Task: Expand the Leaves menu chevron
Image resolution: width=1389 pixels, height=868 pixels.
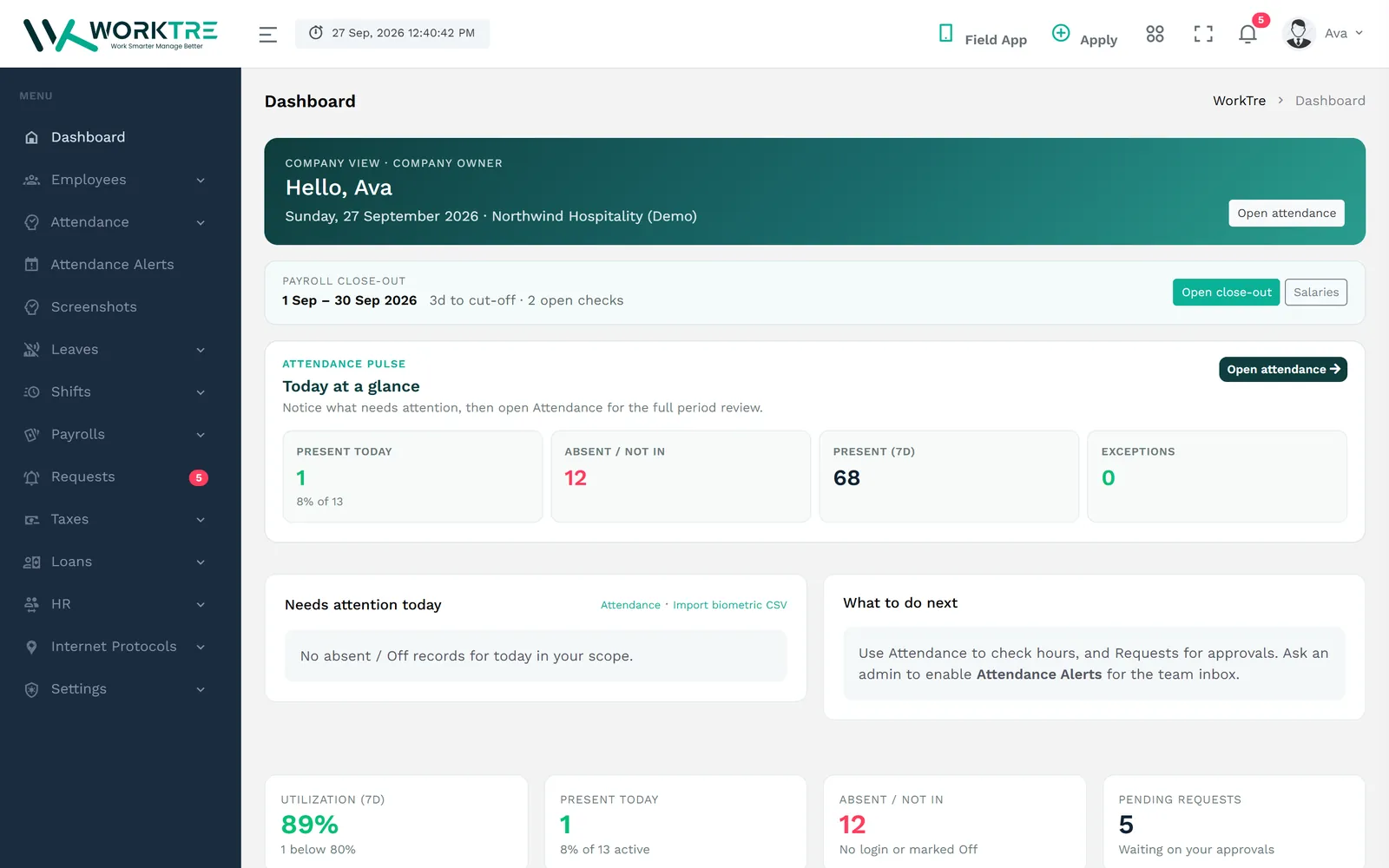Action: click(201, 351)
